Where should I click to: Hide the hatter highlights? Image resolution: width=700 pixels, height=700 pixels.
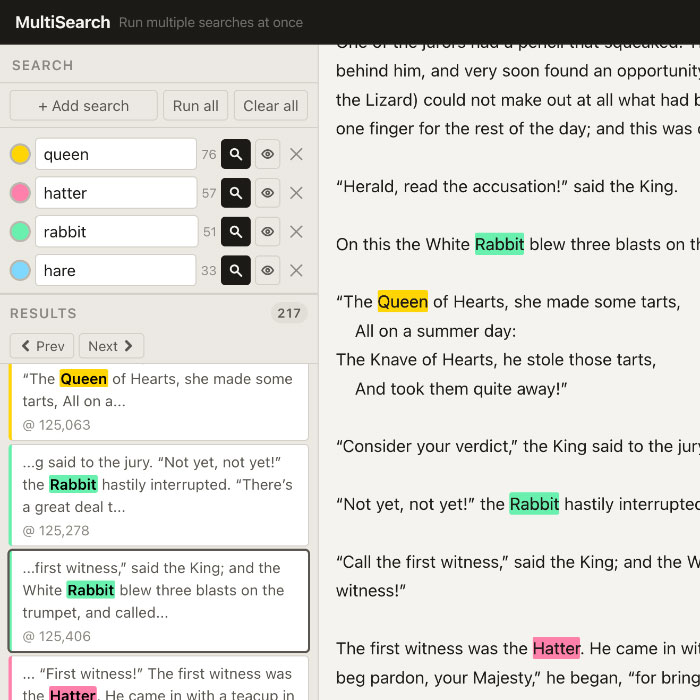pos(267,193)
